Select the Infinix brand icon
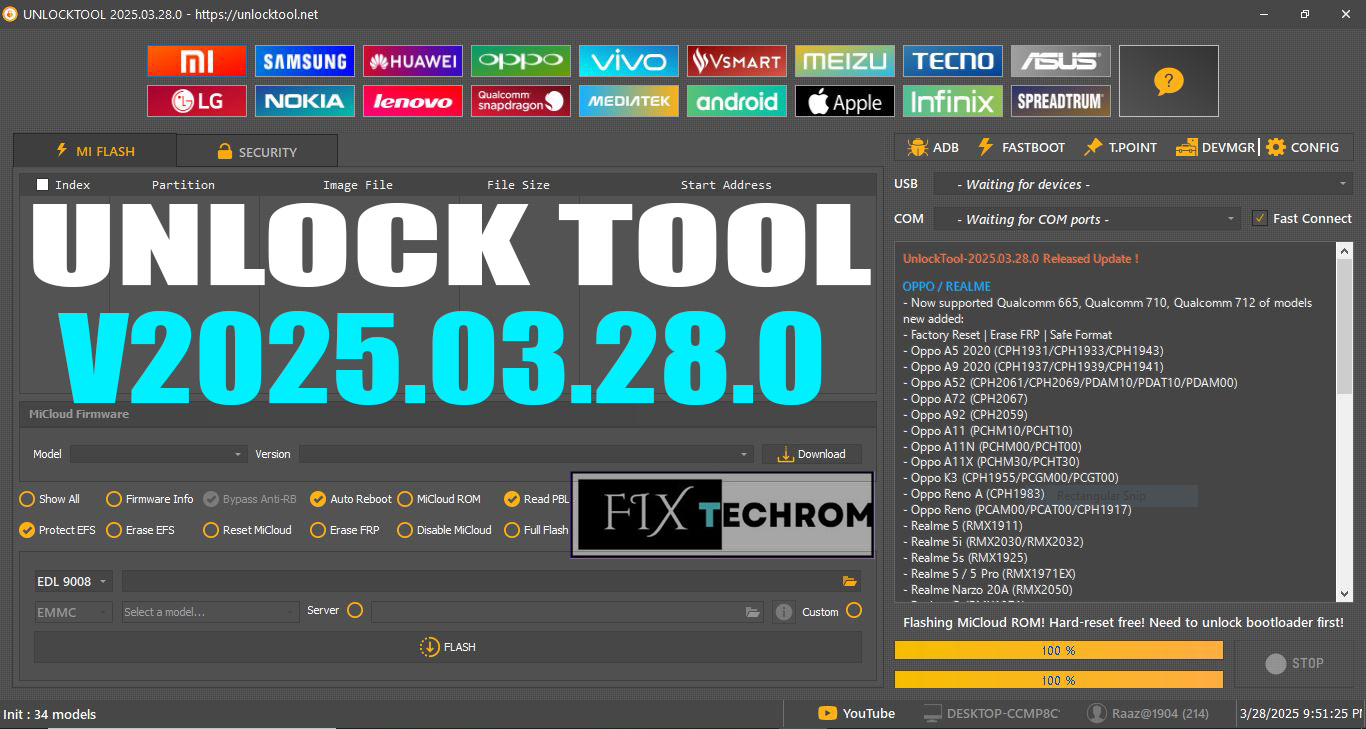This screenshot has height=729, width=1366. [953, 101]
